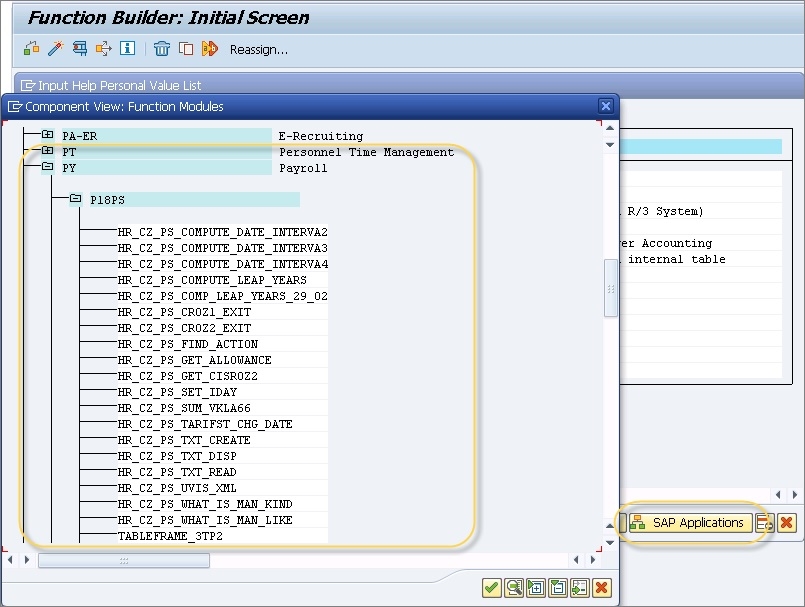Expand the PT Personnel Time Management node
Image resolution: width=805 pixels, height=607 pixels.
47,151
